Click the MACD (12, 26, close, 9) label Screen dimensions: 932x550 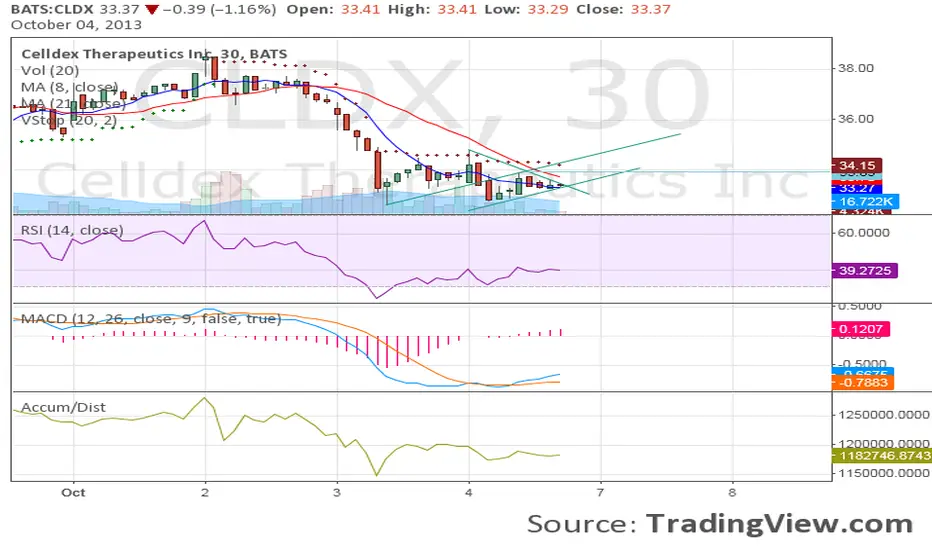pos(151,319)
